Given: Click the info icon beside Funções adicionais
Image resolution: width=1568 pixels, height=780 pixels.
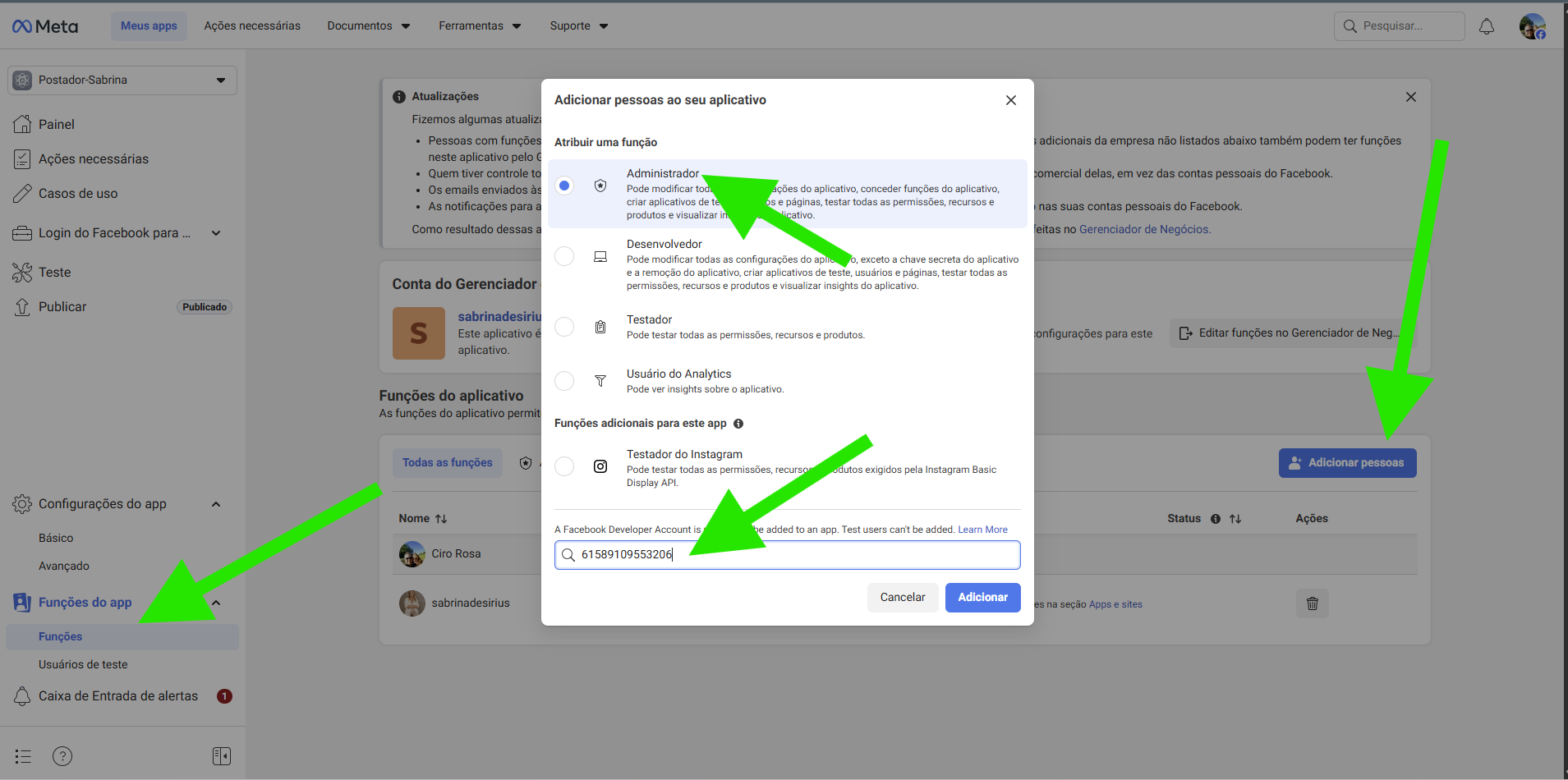Looking at the screenshot, I should tap(738, 424).
